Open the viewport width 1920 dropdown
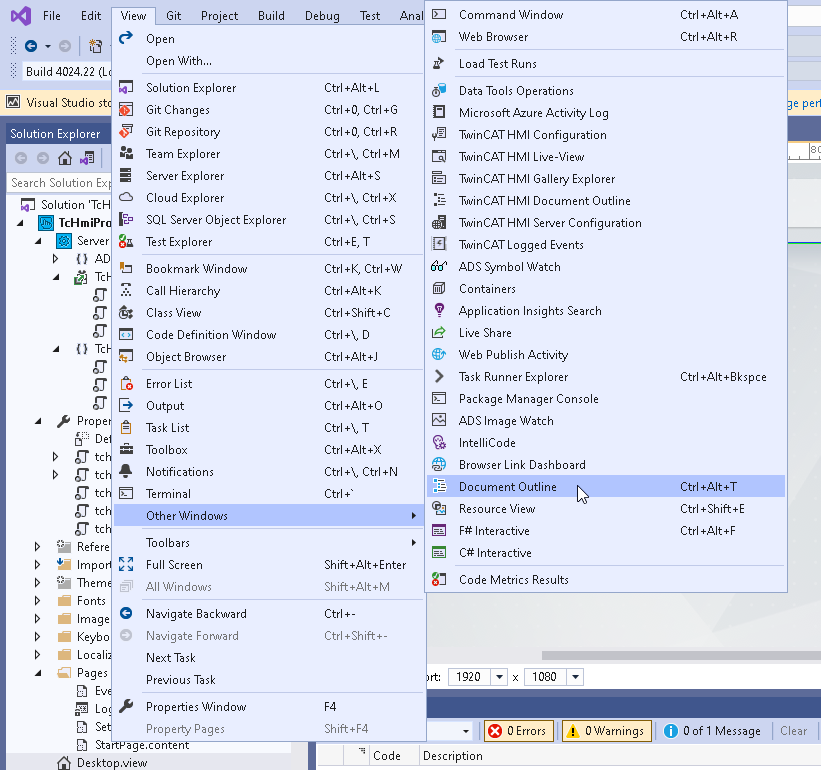 pyautogui.click(x=499, y=677)
